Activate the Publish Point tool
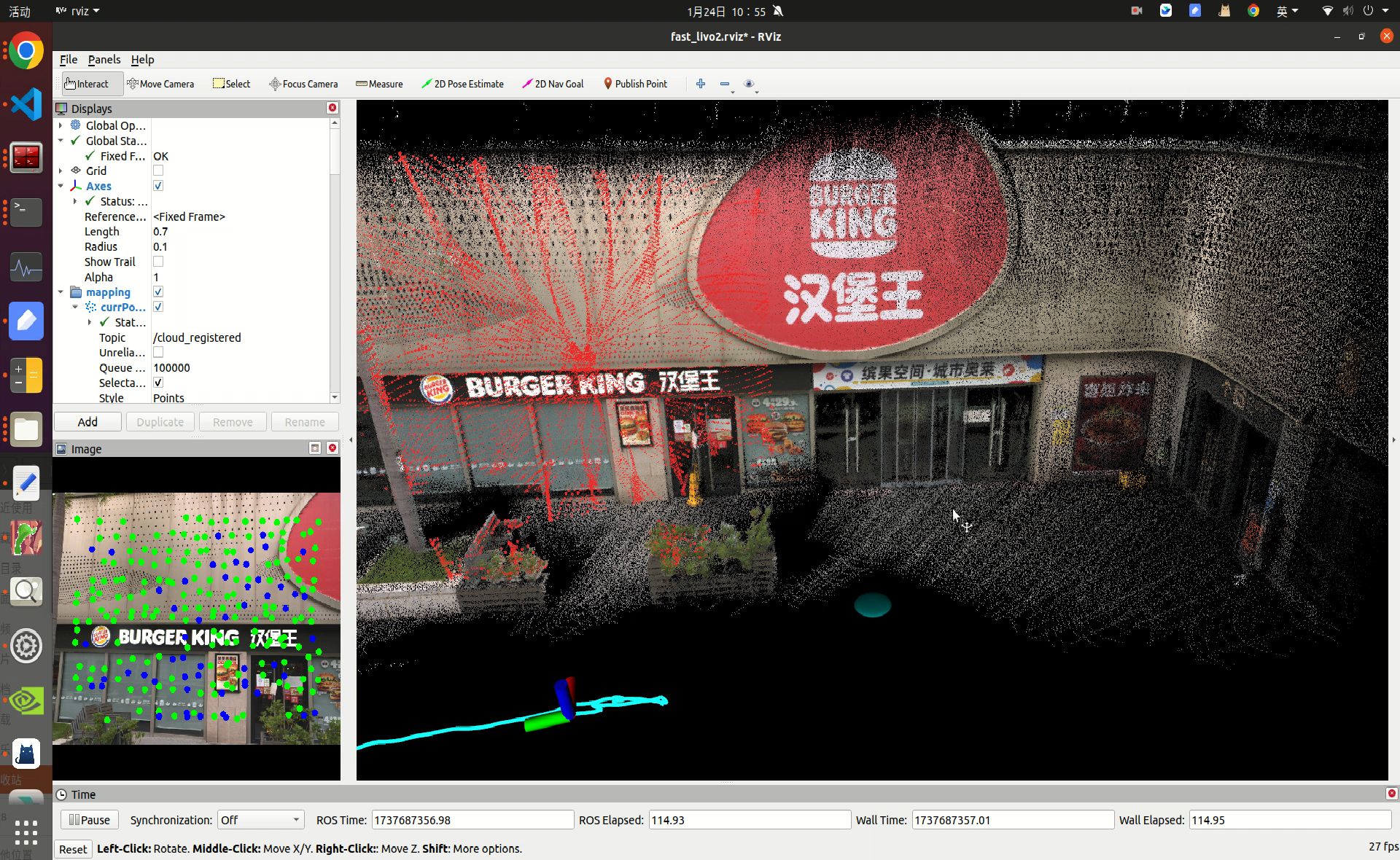Image resolution: width=1400 pixels, height=860 pixels. [x=635, y=84]
